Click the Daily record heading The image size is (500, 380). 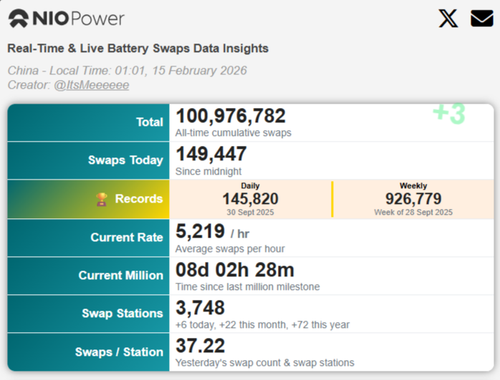(x=250, y=186)
